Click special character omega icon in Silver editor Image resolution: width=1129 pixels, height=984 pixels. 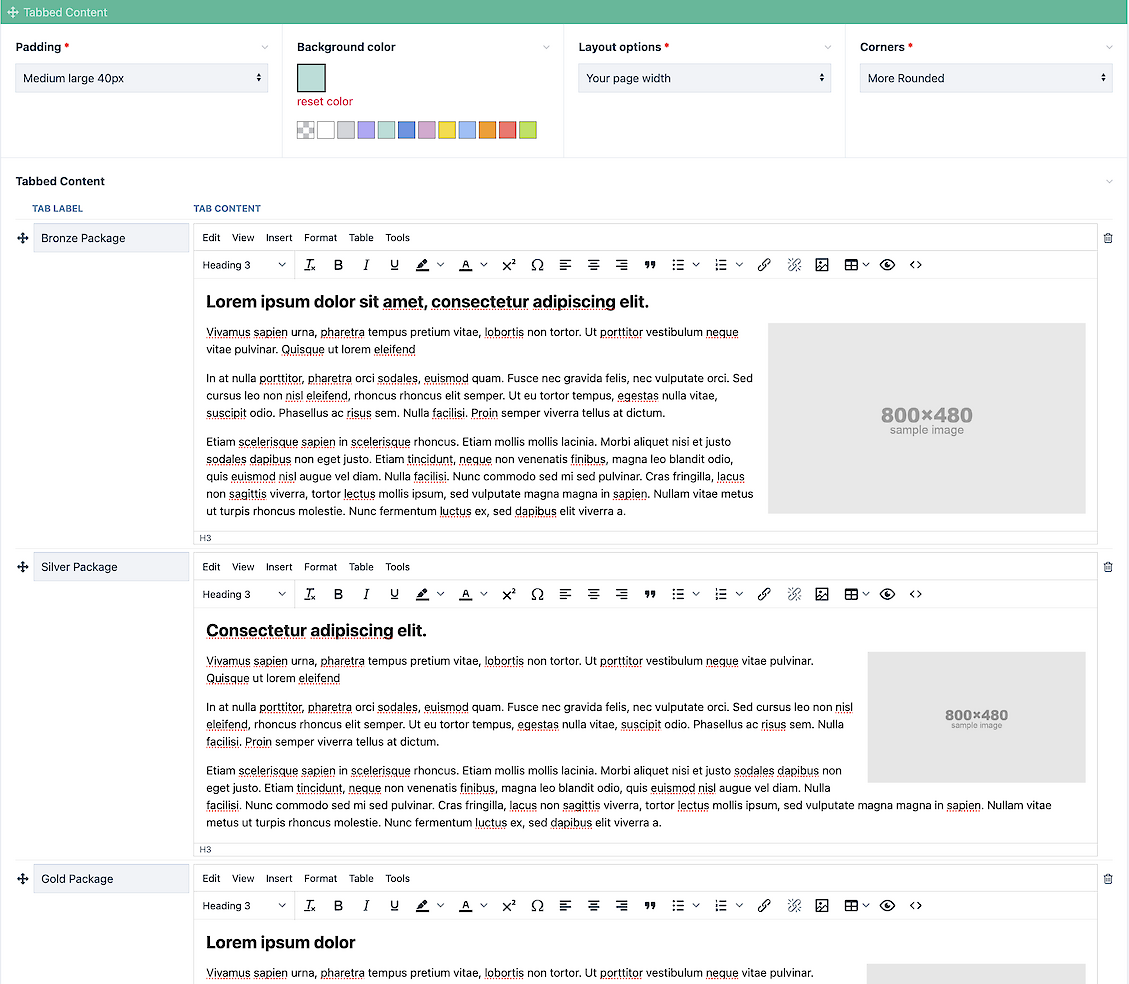pos(537,594)
